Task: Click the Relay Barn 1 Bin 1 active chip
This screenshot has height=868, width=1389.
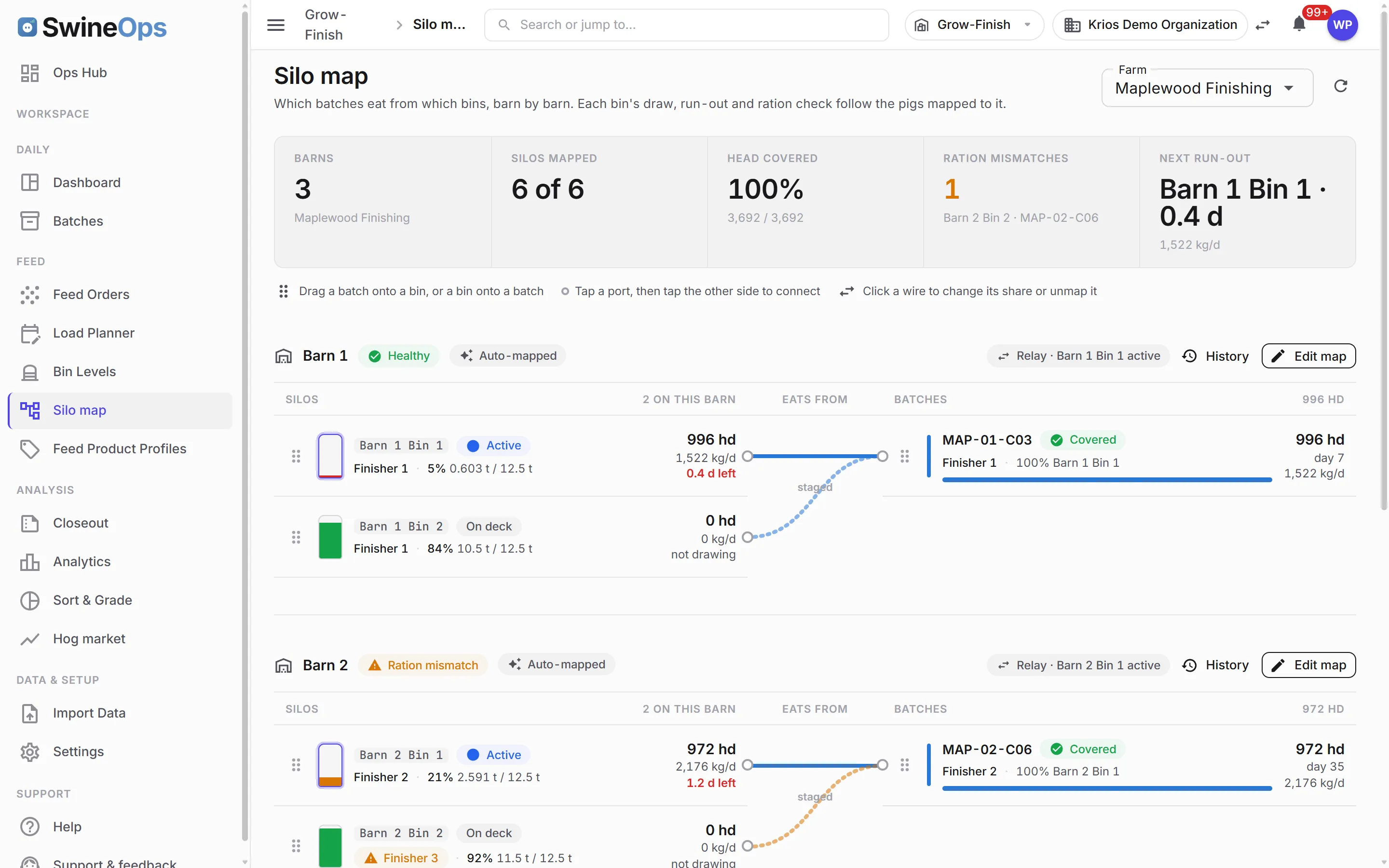Action: pyautogui.click(x=1078, y=356)
